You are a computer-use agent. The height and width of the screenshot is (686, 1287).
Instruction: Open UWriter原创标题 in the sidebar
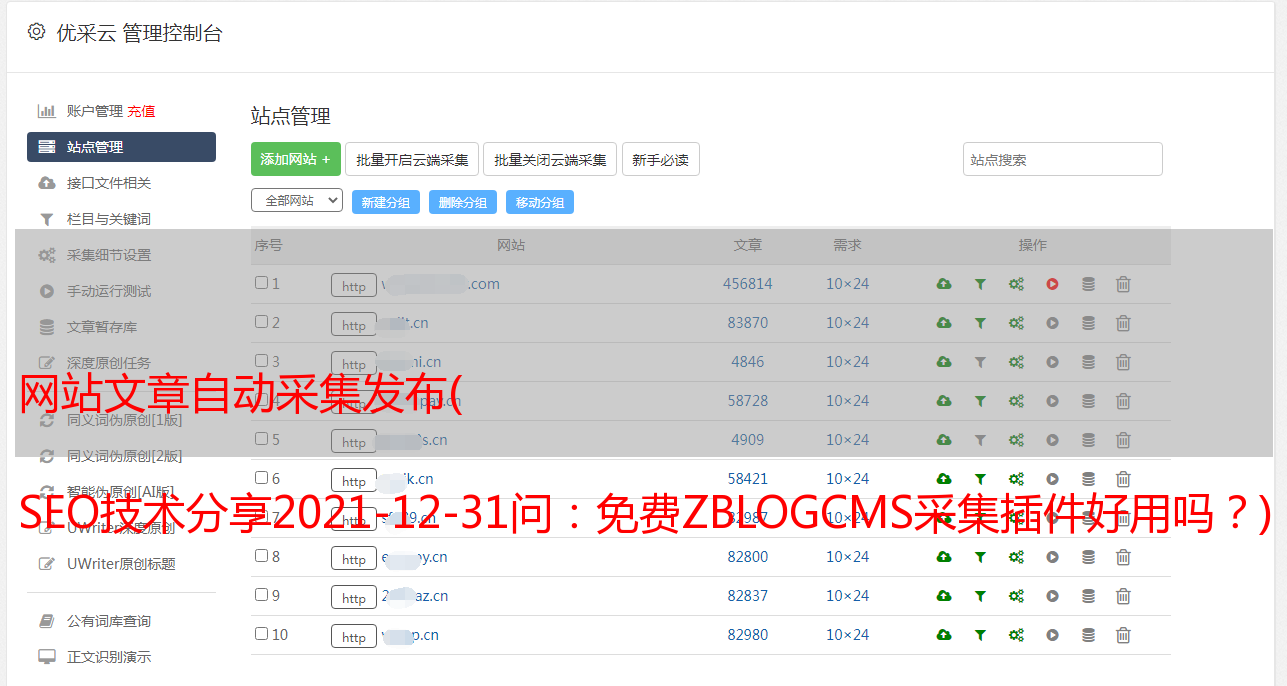(x=121, y=564)
